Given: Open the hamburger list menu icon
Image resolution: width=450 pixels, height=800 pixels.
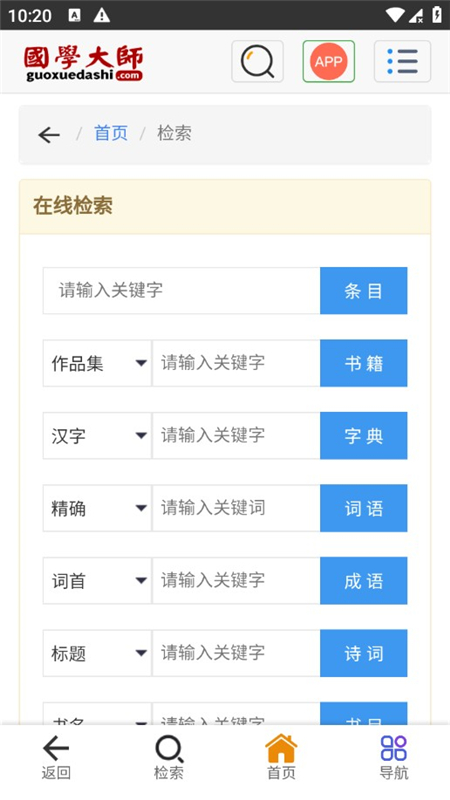Looking at the screenshot, I should tap(402, 61).
